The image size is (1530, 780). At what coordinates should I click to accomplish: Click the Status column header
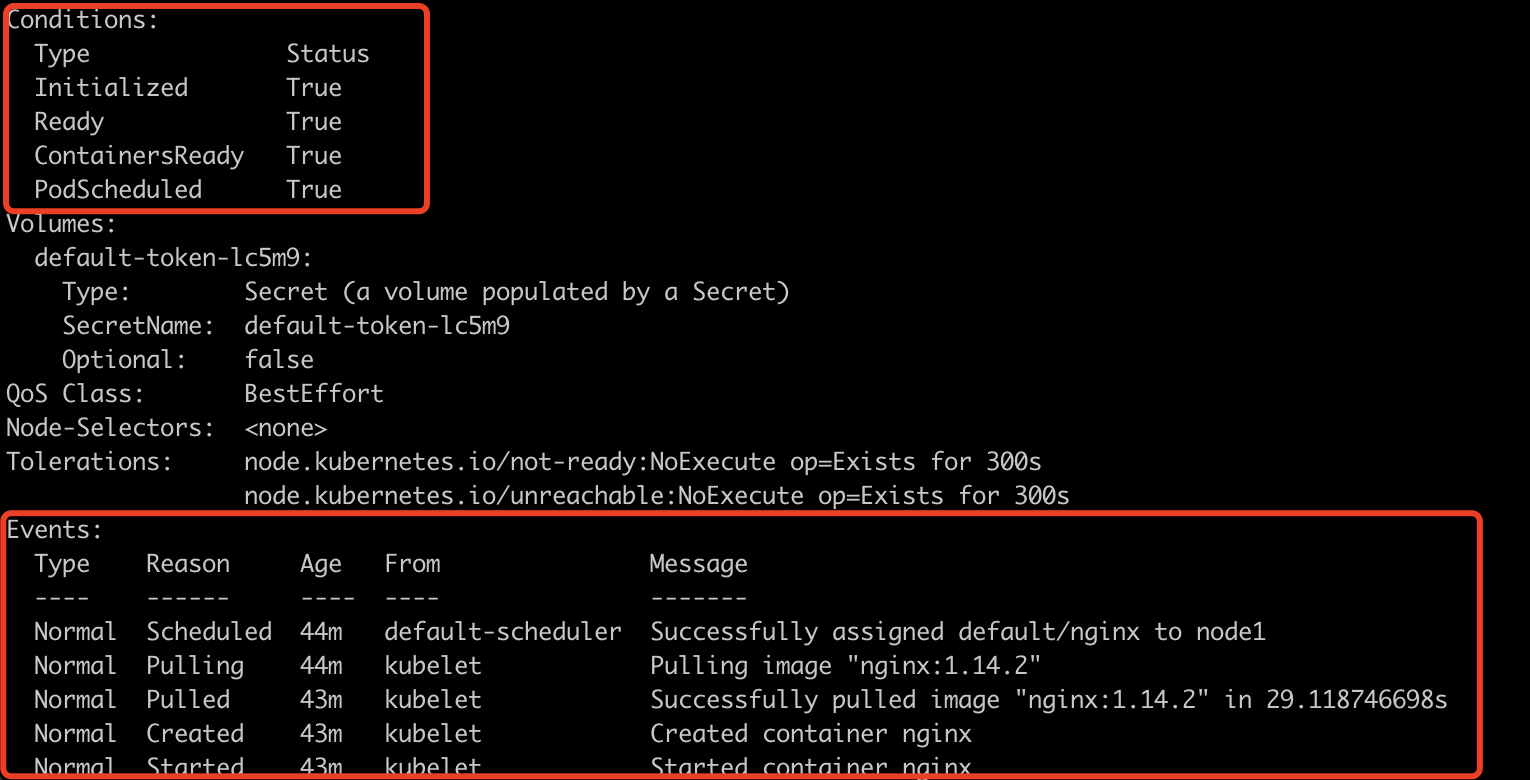point(328,54)
